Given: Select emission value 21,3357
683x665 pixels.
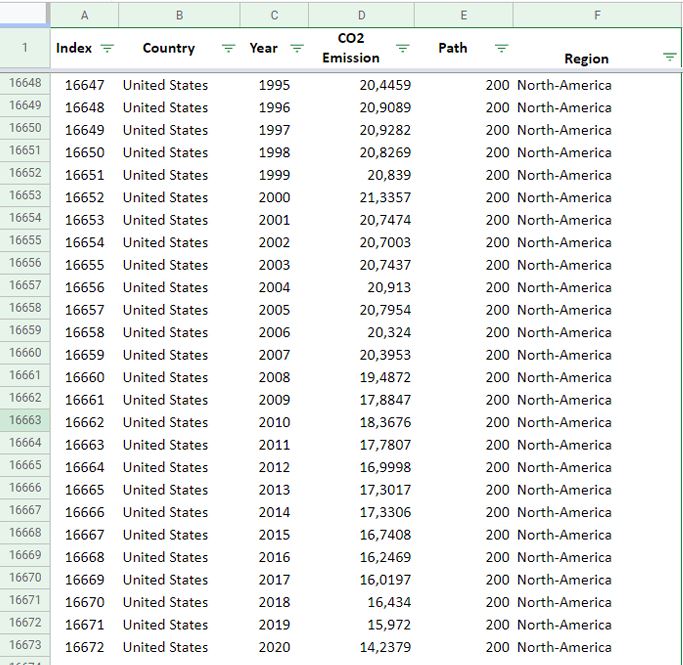Looking at the screenshot, I should pyautogui.click(x=361, y=197).
